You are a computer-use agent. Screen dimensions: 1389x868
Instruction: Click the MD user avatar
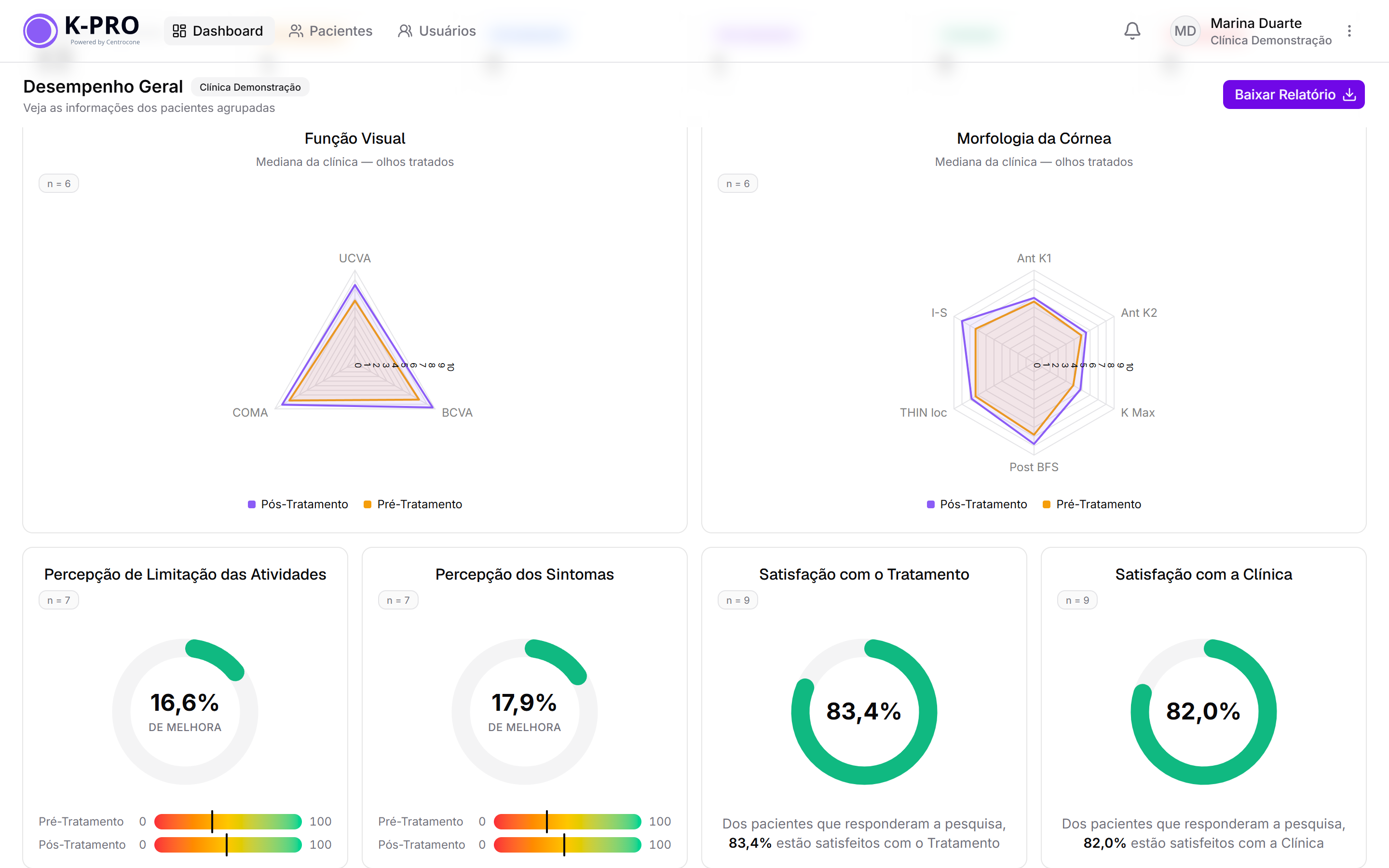pyautogui.click(x=1185, y=31)
